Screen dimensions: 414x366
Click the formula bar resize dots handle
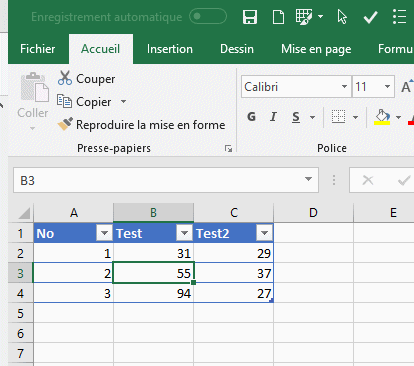tap(334, 180)
